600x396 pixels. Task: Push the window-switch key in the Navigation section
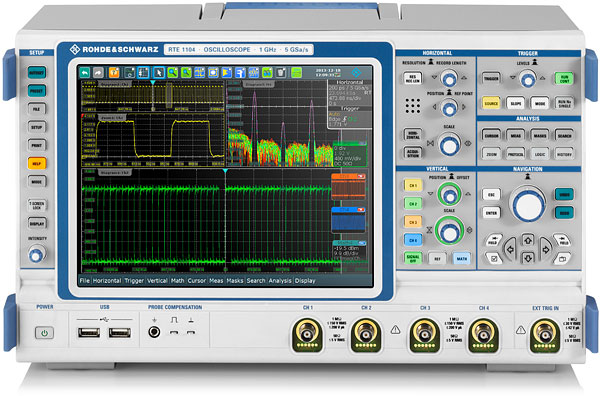coord(562,259)
